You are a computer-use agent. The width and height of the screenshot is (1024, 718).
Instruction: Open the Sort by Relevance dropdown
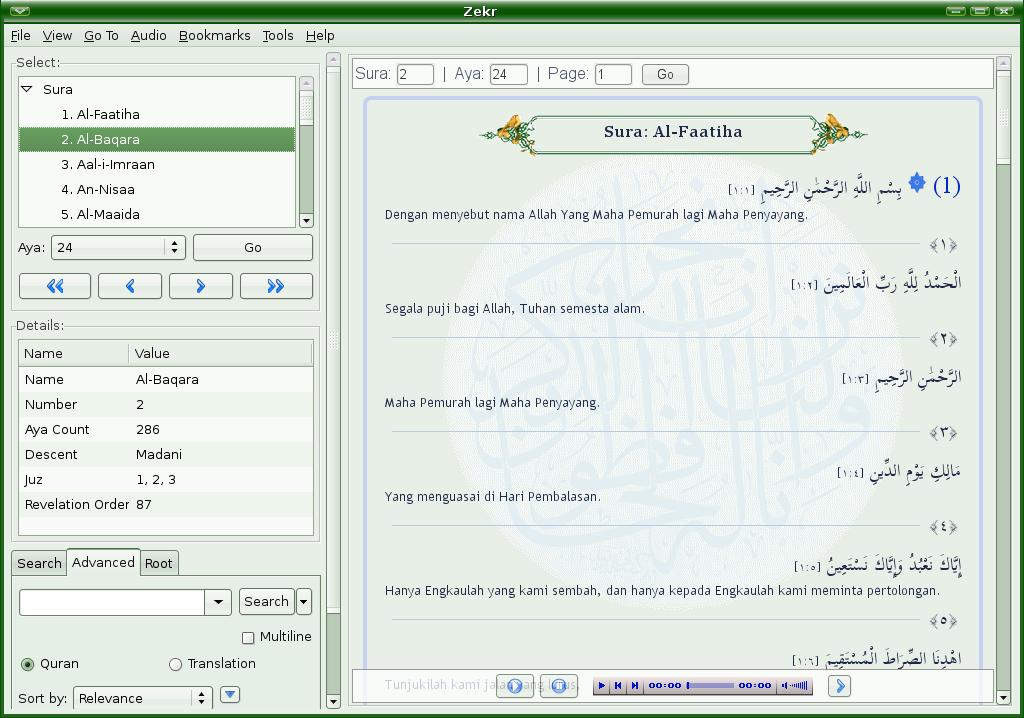pos(201,698)
